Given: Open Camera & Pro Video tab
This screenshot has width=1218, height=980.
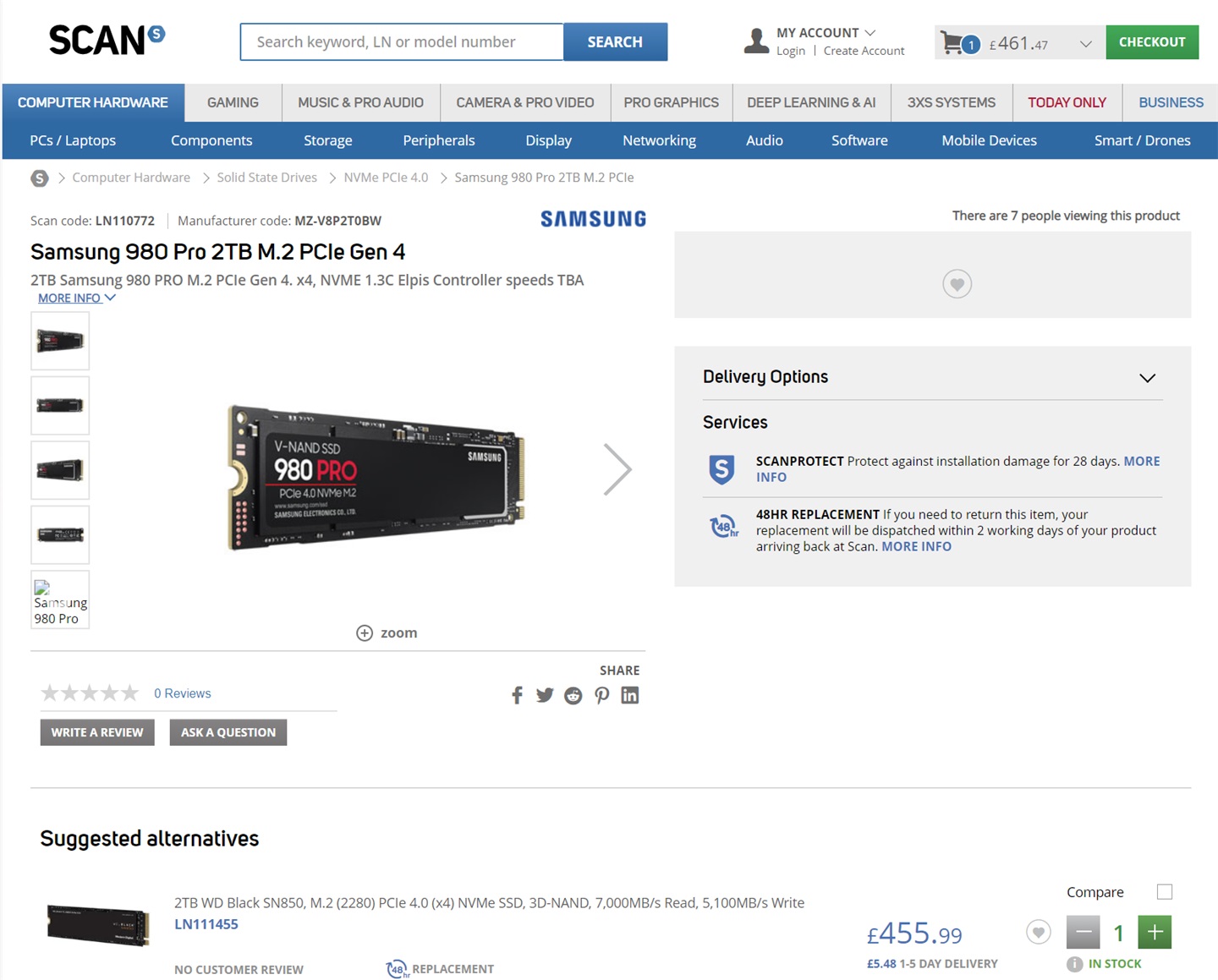Looking at the screenshot, I should click(x=525, y=102).
